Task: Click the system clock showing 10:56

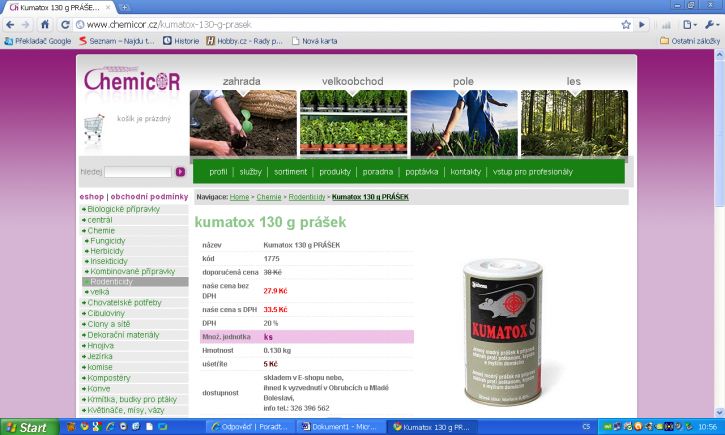Action: point(707,427)
